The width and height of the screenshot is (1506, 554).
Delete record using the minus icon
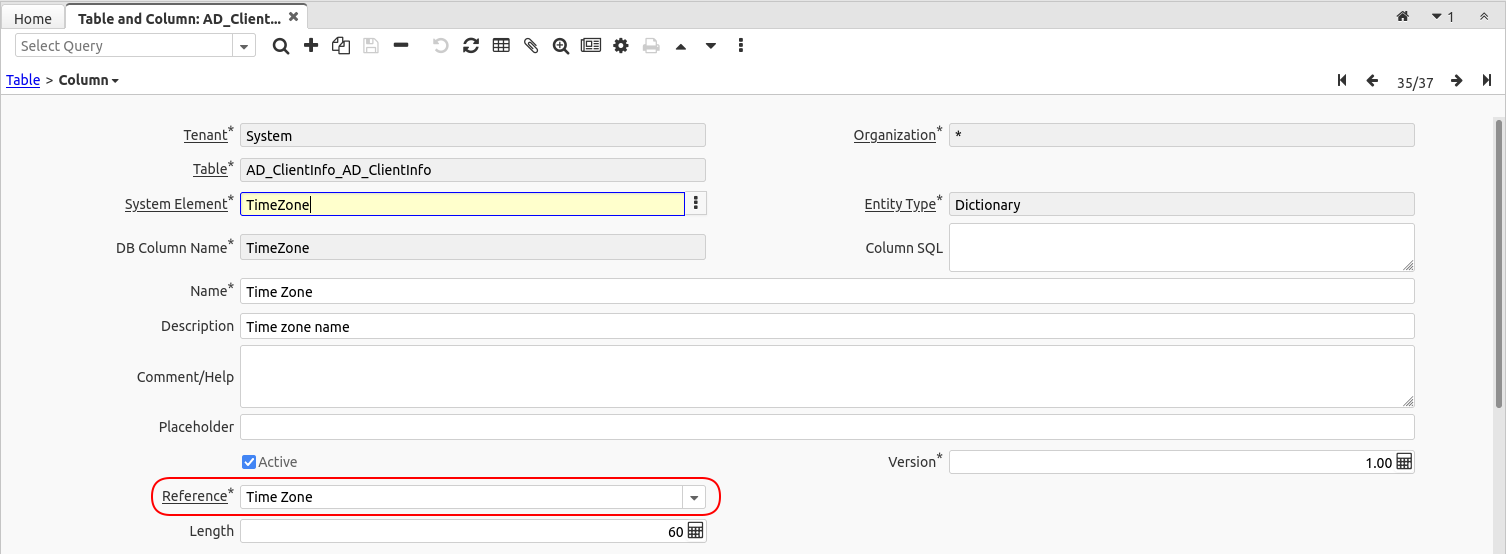pos(401,46)
